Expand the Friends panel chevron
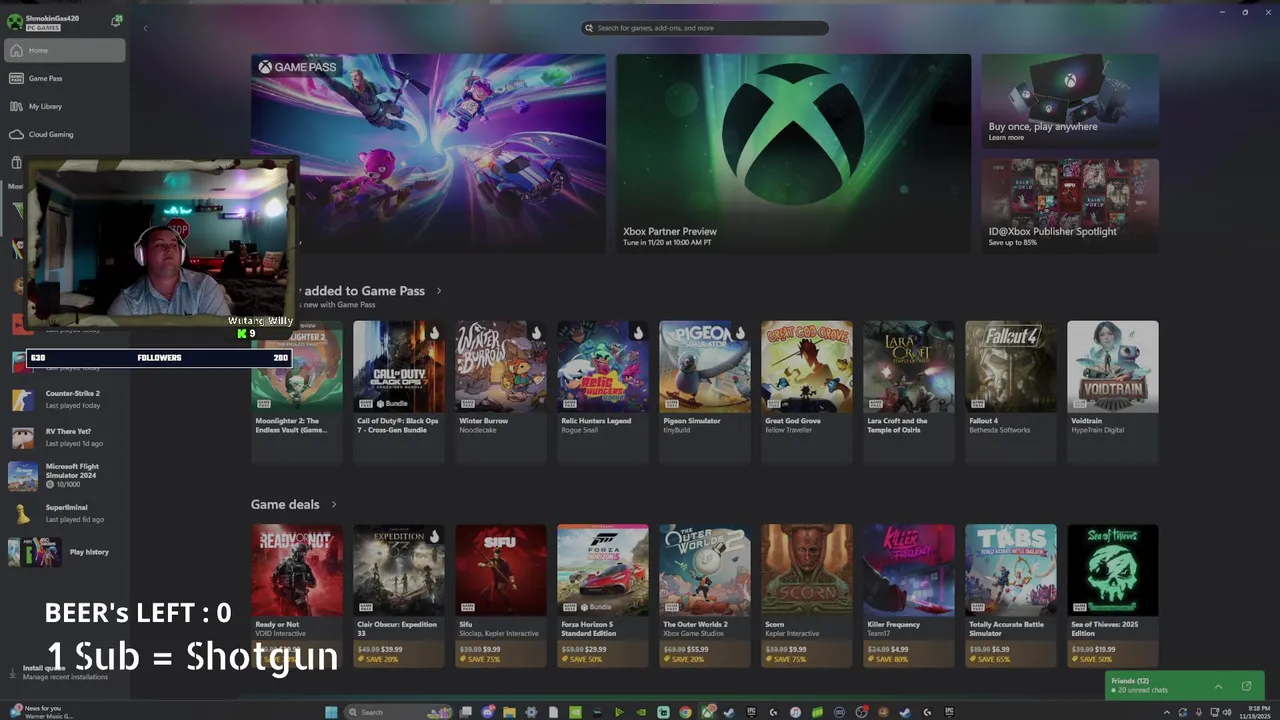Viewport: 1280px width, 720px height. [x=1218, y=686]
